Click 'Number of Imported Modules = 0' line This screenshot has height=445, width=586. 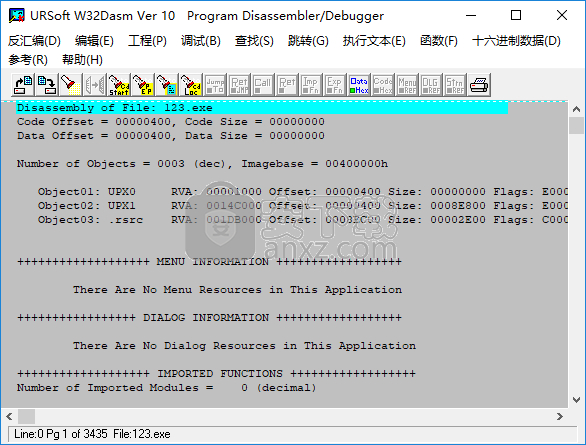(167, 388)
